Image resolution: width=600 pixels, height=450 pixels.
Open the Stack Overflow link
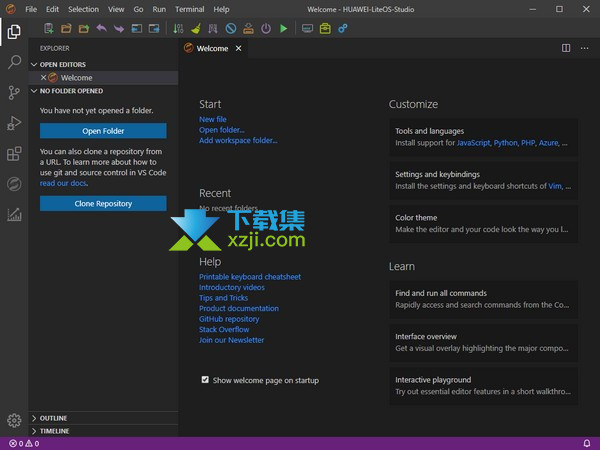tap(224, 329)
